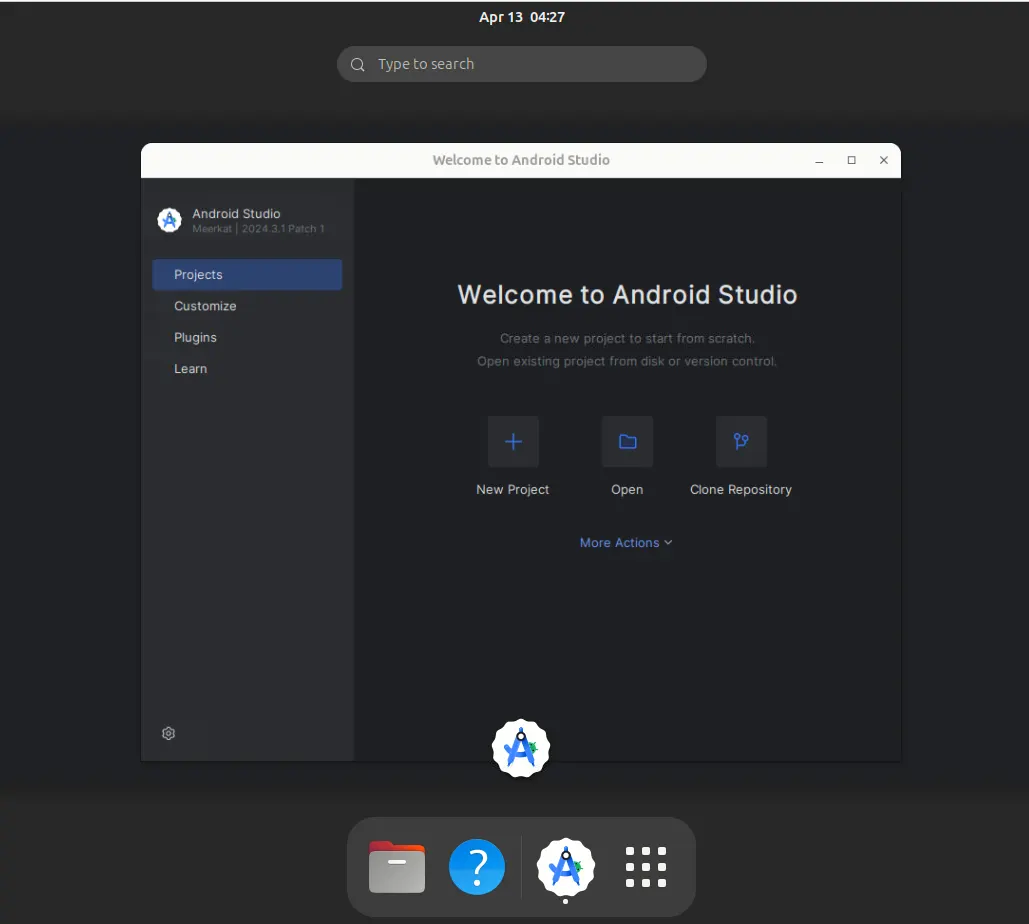Maximize the Welcome to Android Studio window

[x=852, y=161]
